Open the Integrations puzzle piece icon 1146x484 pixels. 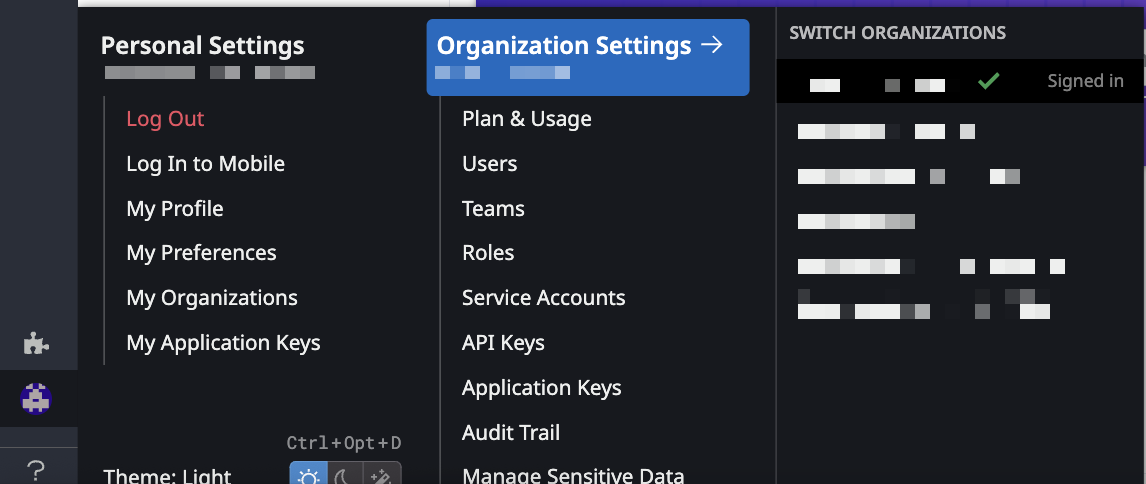(36, 343)
